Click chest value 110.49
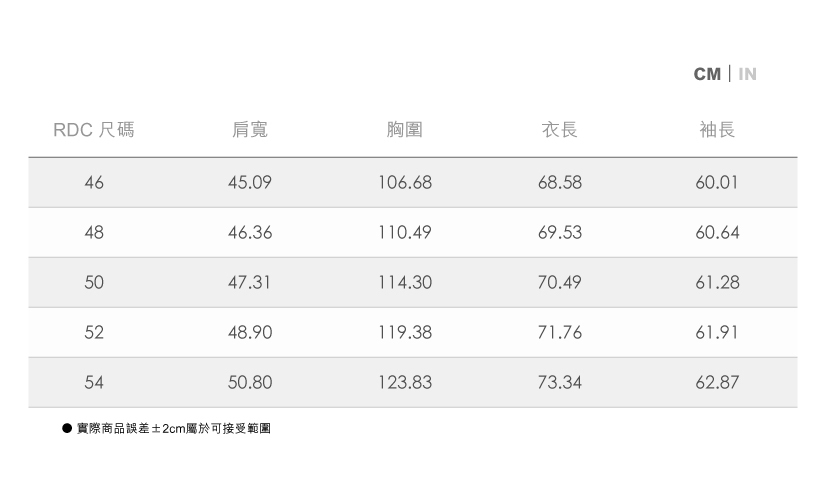Viewport: 825px width, 500px height. coord(405,233)
